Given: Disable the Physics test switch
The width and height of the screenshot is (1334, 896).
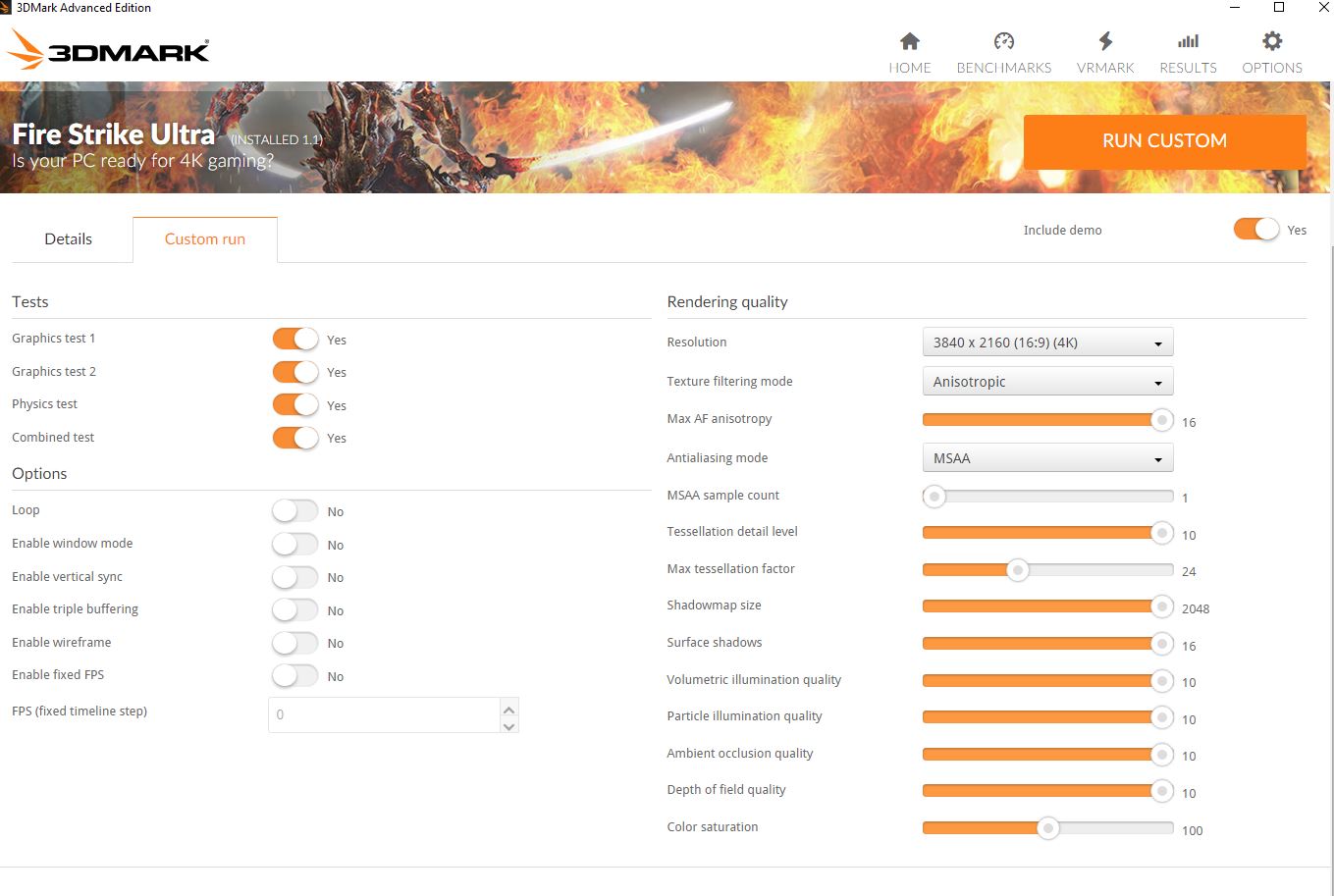Looking at the screenshot, I should click(295, 404).
